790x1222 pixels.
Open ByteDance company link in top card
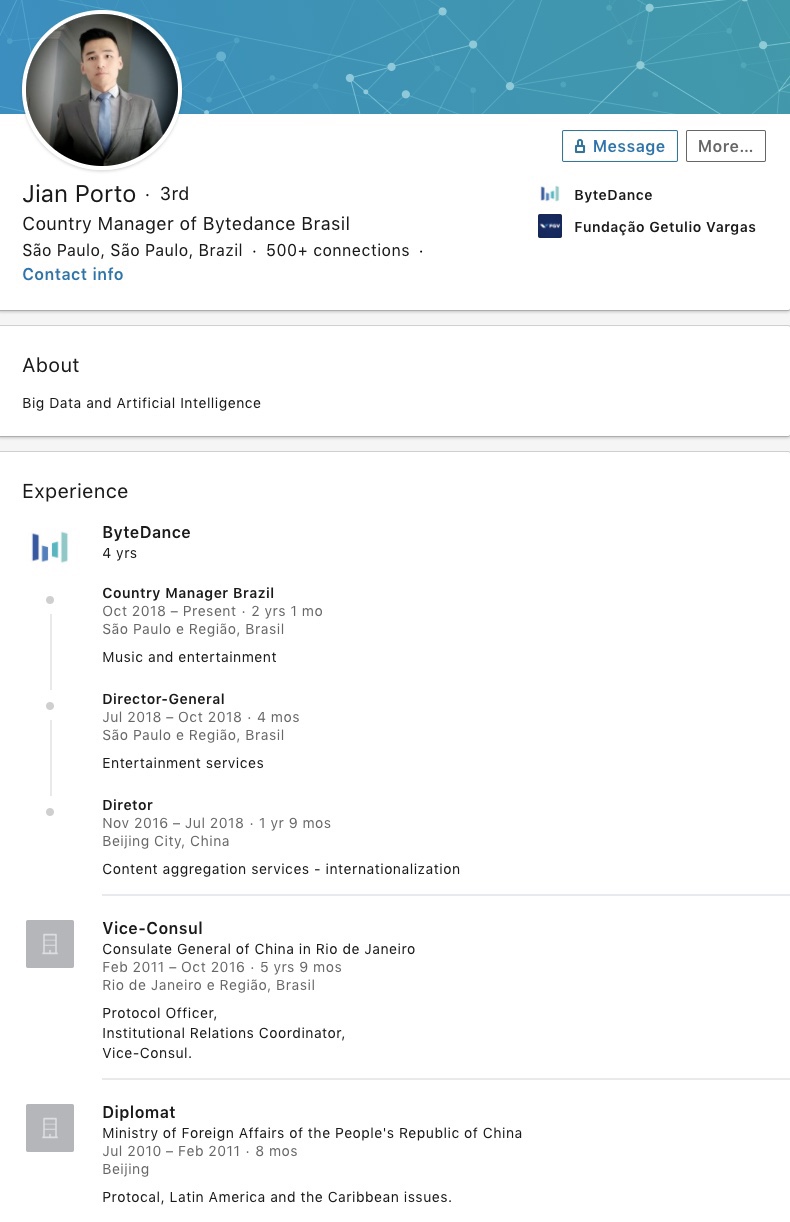coord(613,195)
